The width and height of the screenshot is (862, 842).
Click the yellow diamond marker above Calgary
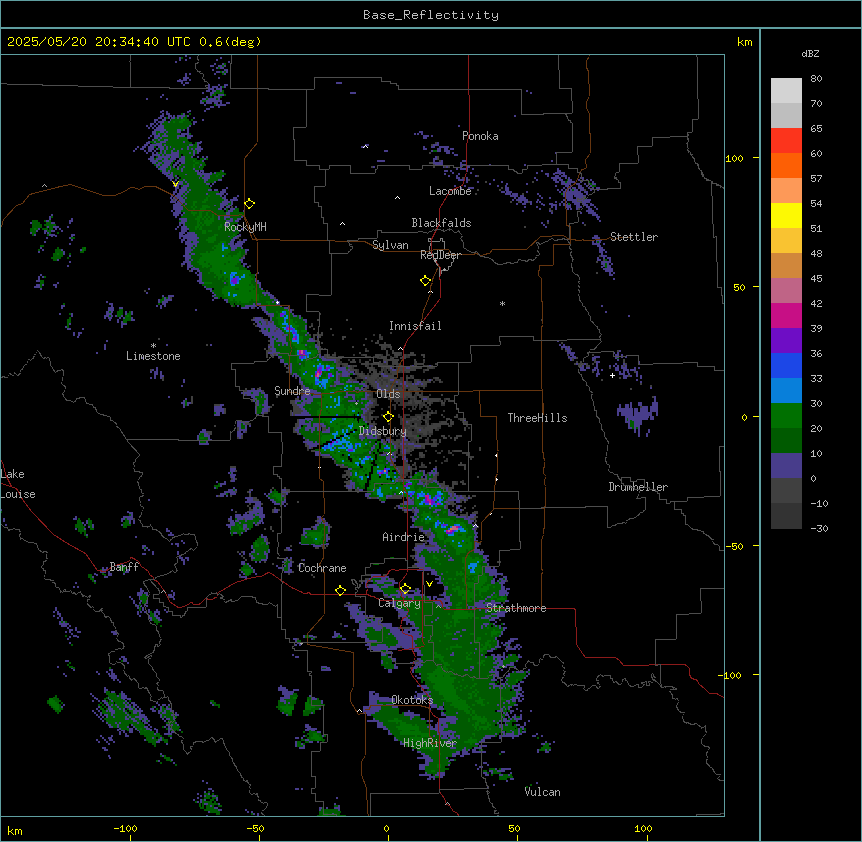tap(405, 589)
